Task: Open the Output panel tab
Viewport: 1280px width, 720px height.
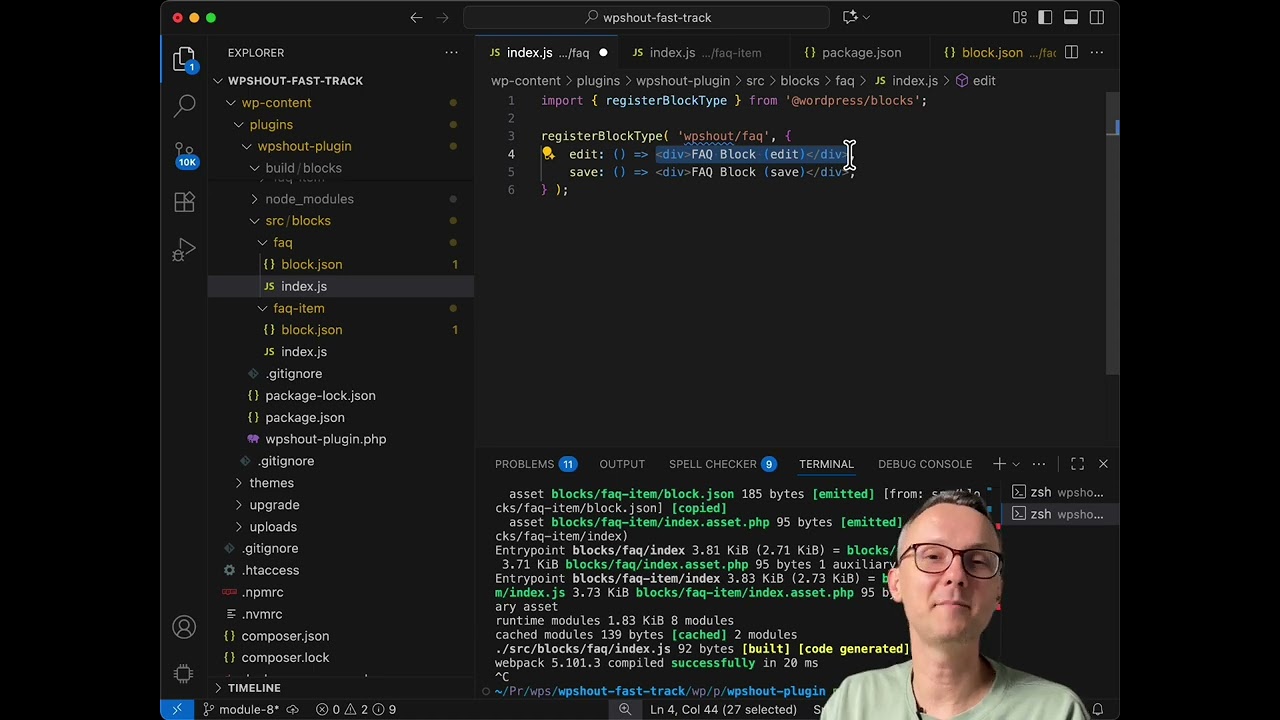Action: click(622, 464)
